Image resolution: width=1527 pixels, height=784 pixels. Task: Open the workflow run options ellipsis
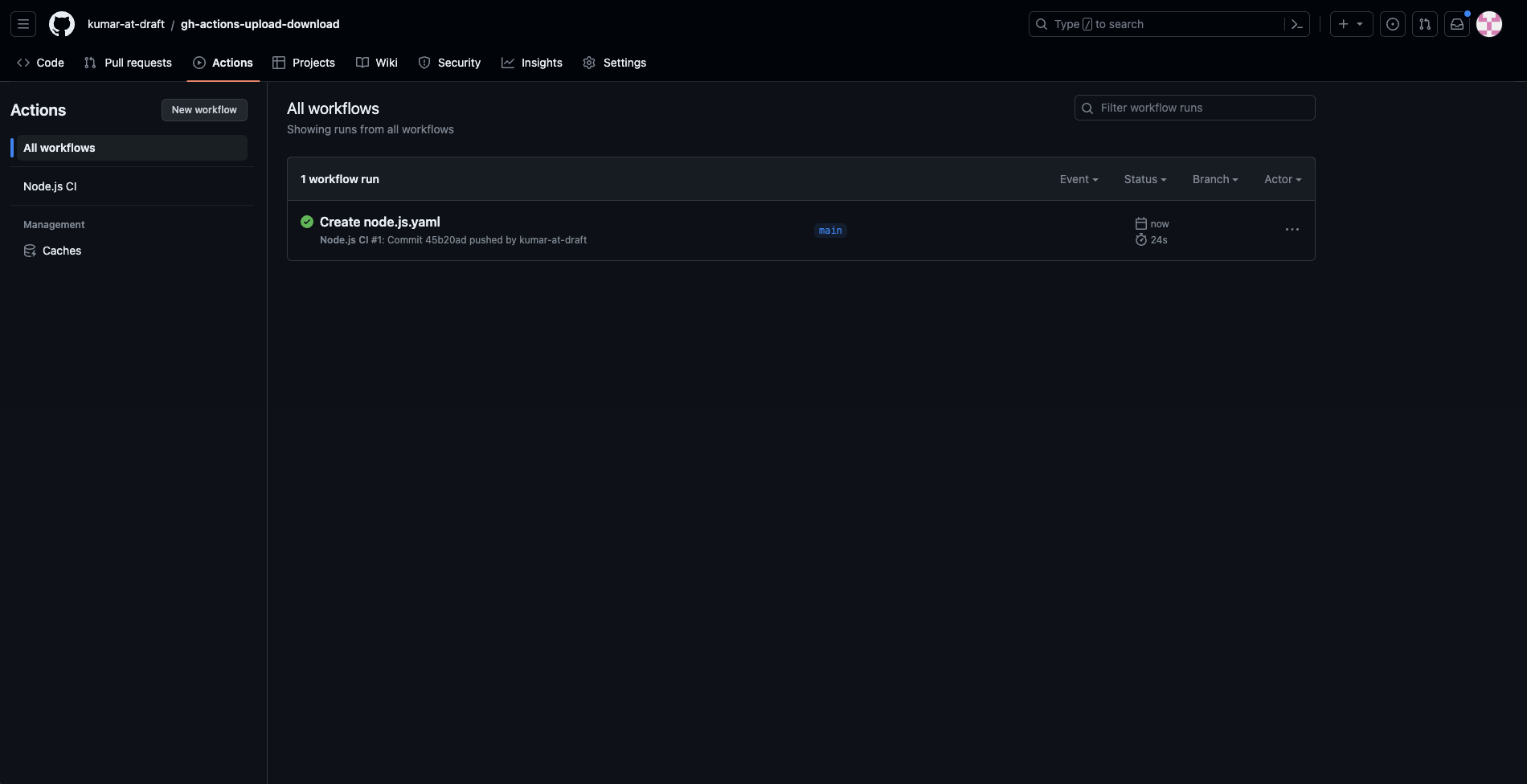1292,230
